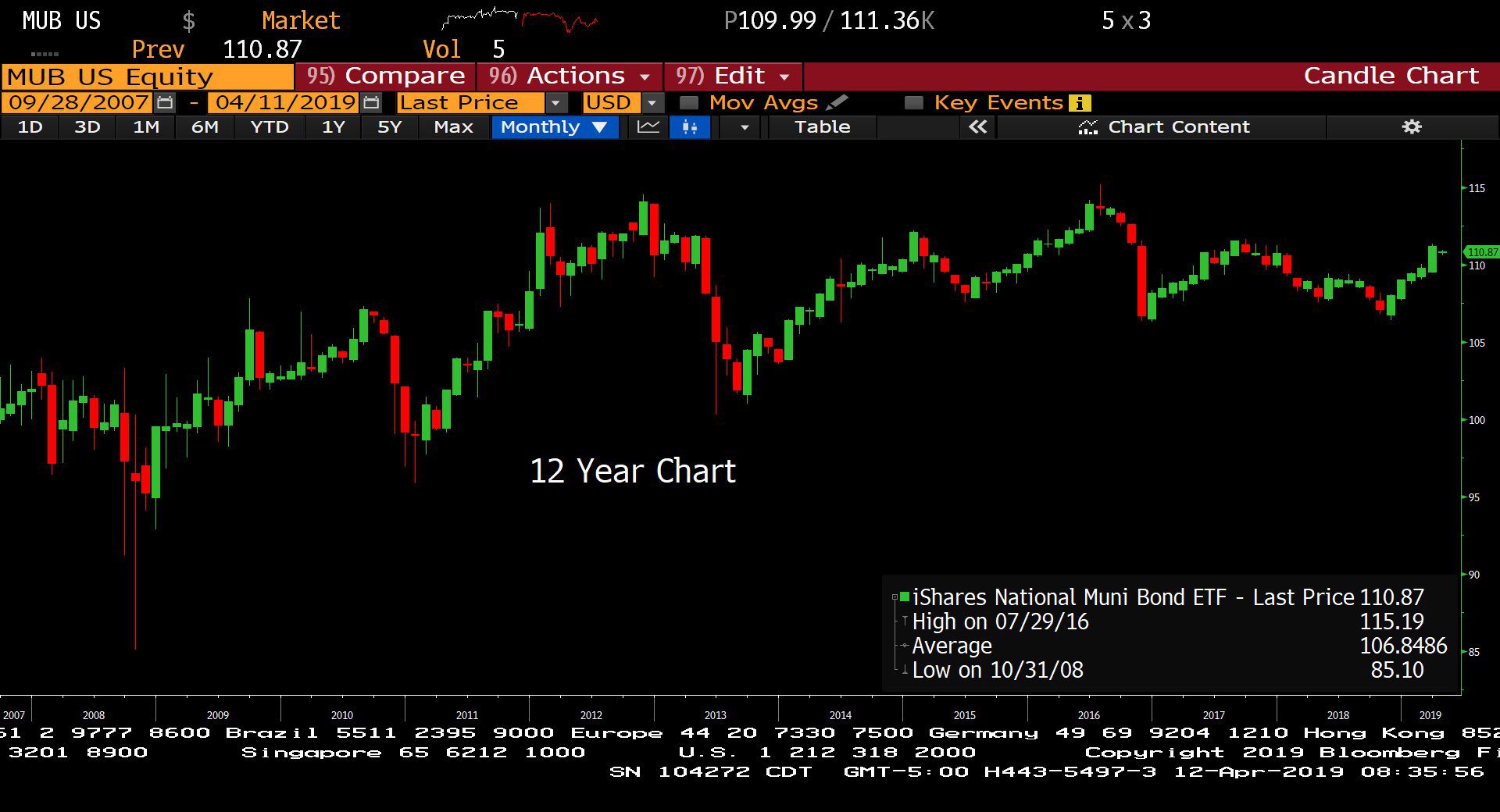Open the chart type options dropdown arrow
The height and width of the screenshot is (812, 1500).
745,126
